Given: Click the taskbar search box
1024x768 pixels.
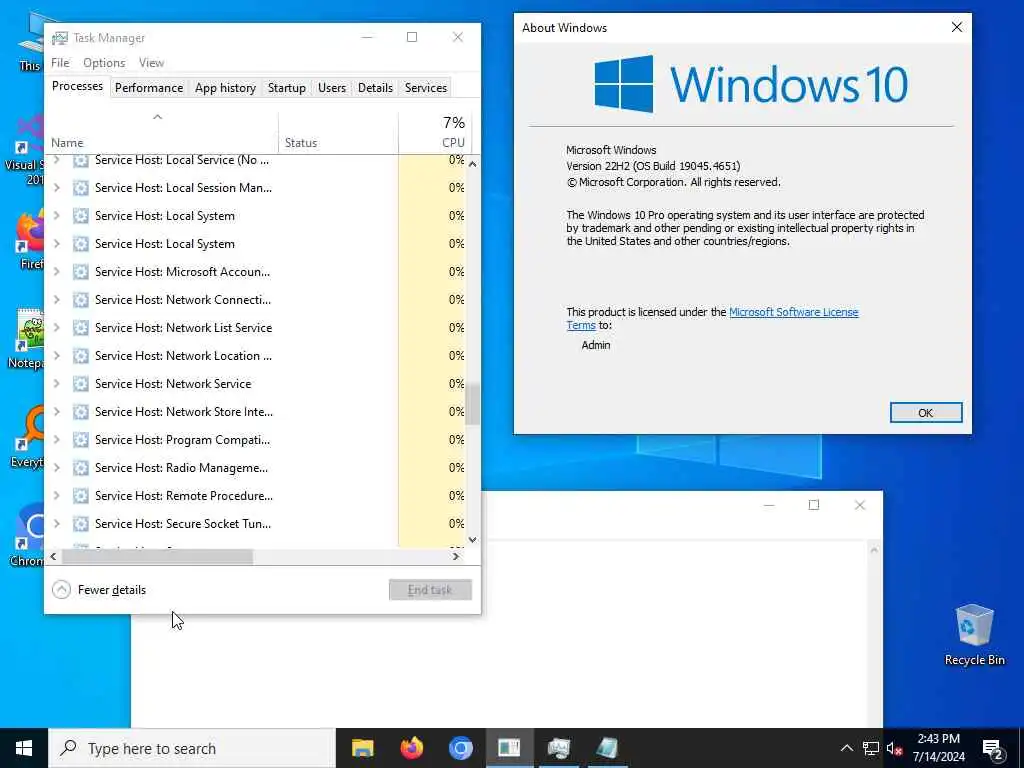Looking at the screenshot, I should pos(192,748).
